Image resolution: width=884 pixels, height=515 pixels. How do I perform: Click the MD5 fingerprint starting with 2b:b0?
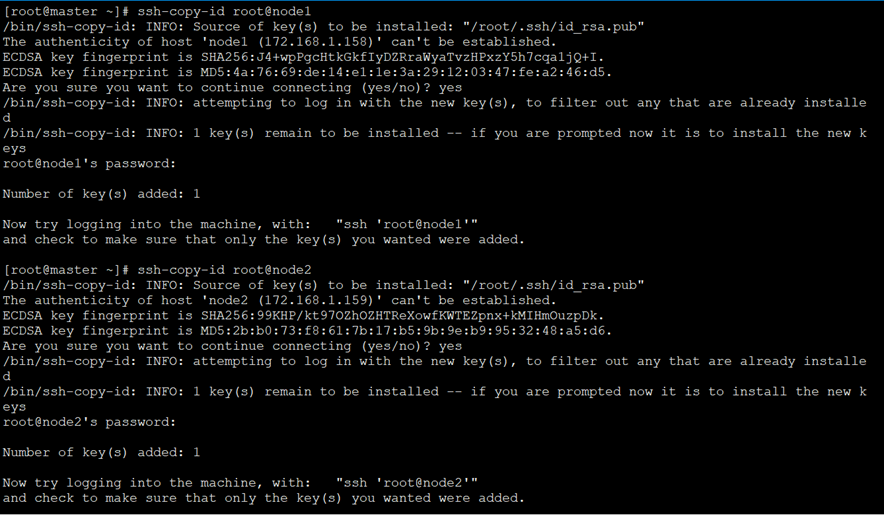point(406,331)
